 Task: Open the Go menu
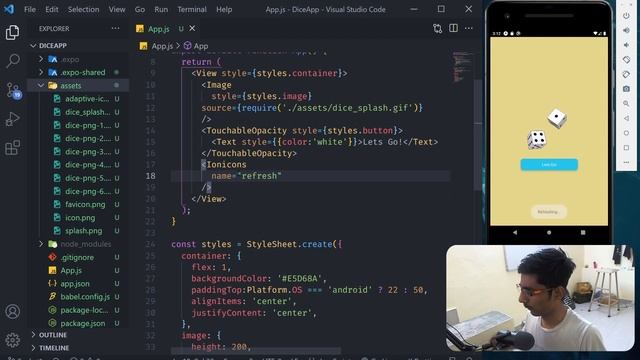click(140, 9)
